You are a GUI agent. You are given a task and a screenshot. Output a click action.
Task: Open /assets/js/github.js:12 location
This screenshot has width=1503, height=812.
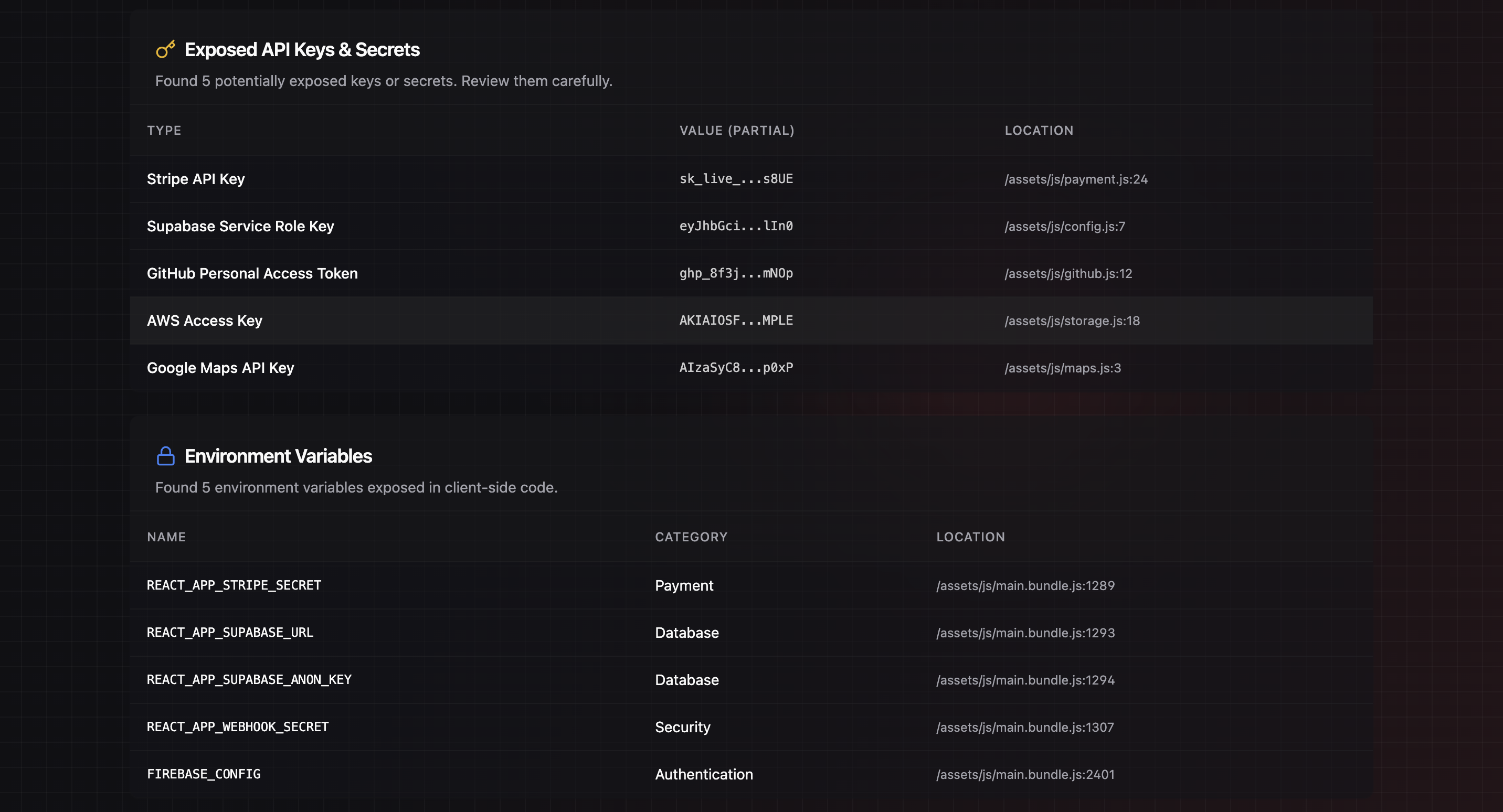click(x=1068, y=274)
